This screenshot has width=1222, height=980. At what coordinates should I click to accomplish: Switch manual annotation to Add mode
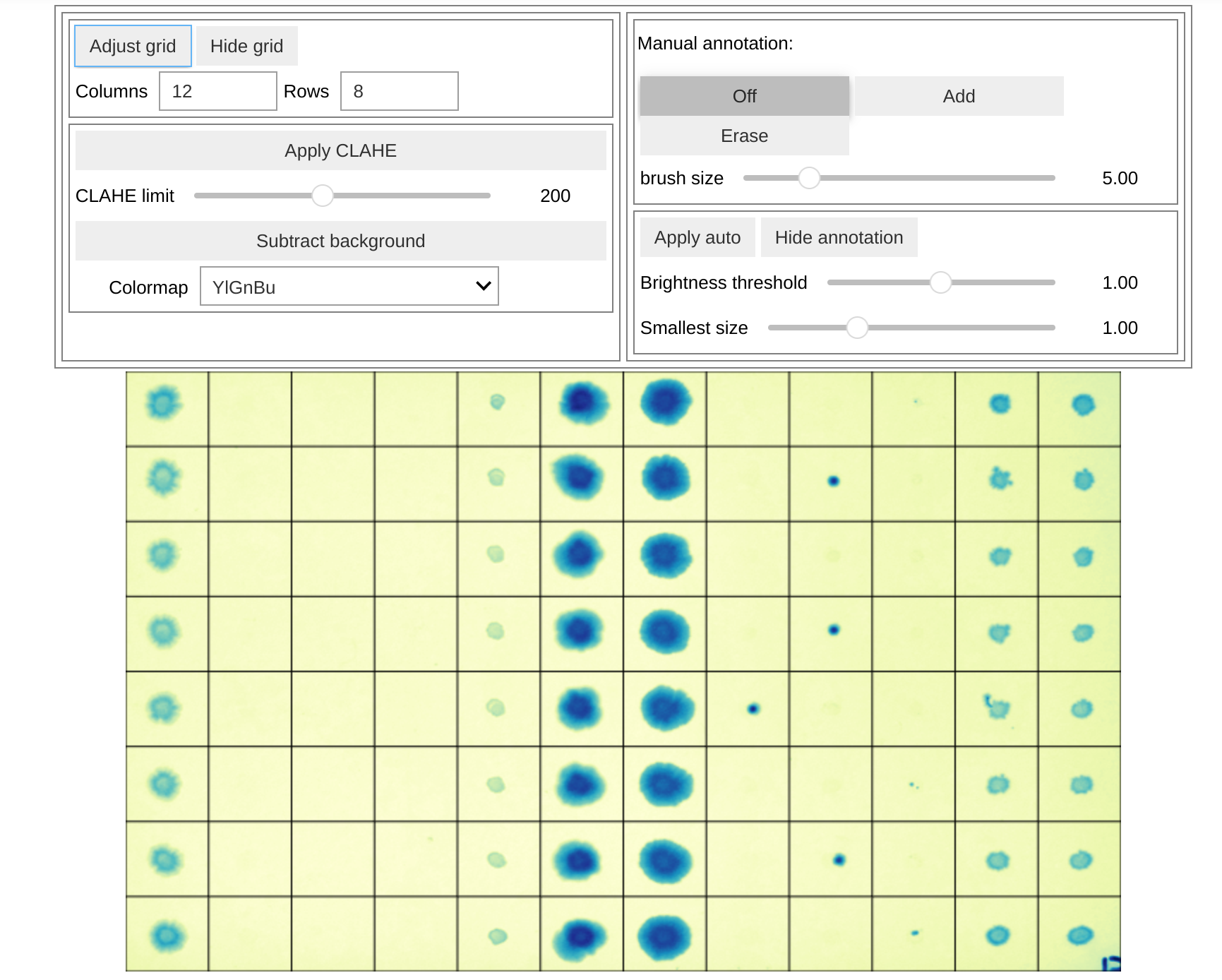[x=958, y=96]
